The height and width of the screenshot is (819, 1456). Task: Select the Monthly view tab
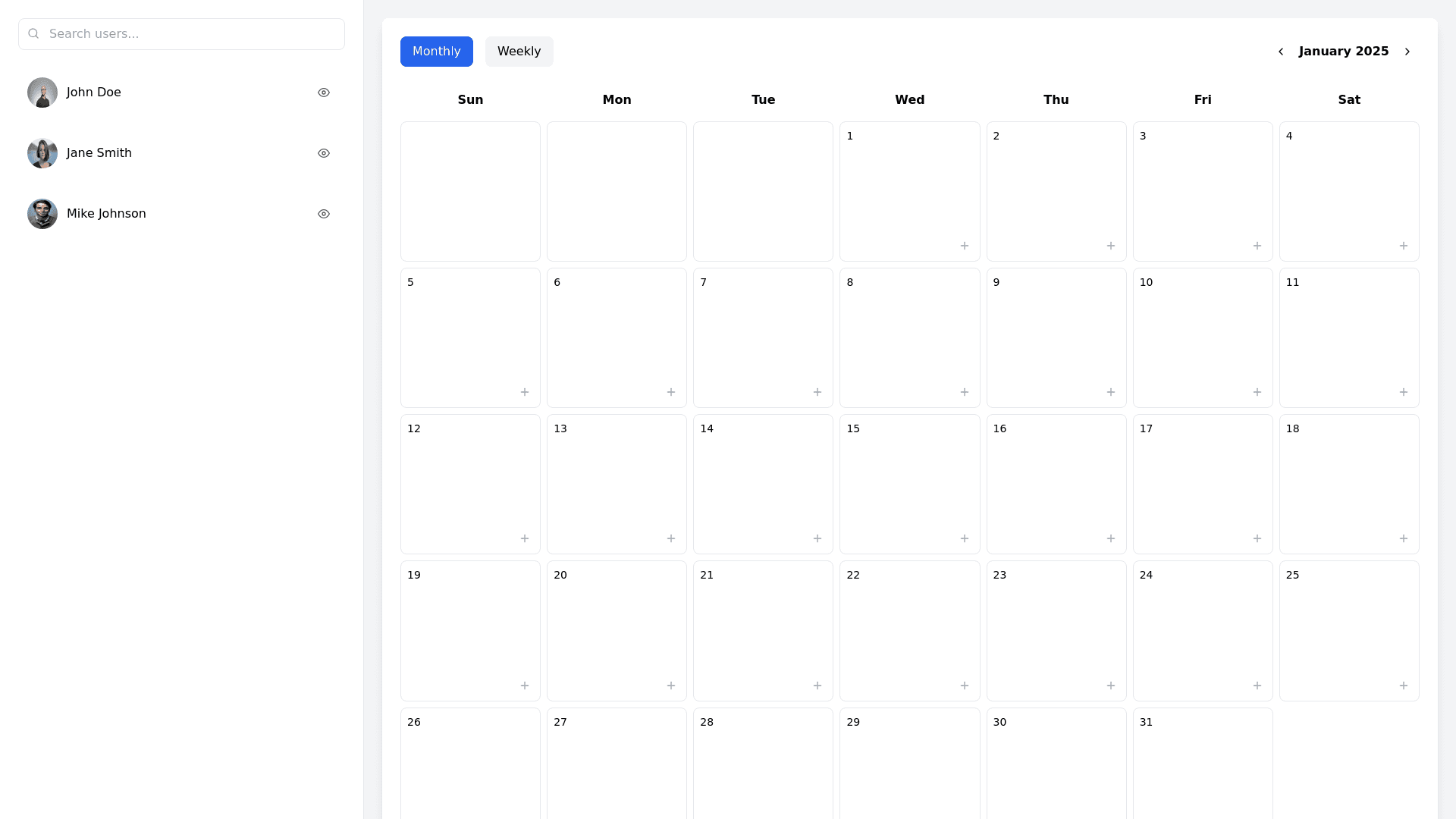(x=436, y=52)
